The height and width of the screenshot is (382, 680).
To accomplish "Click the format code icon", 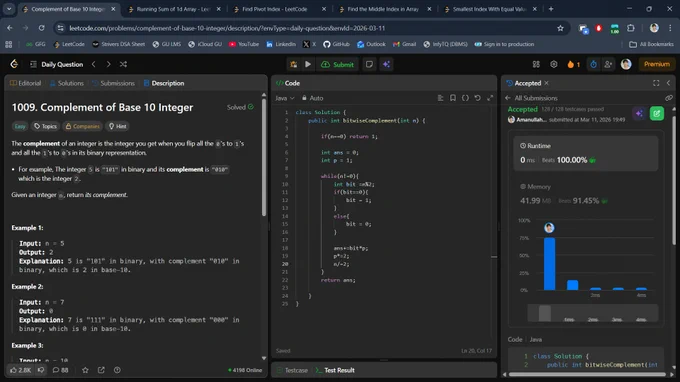I will (x=441, y=98).
